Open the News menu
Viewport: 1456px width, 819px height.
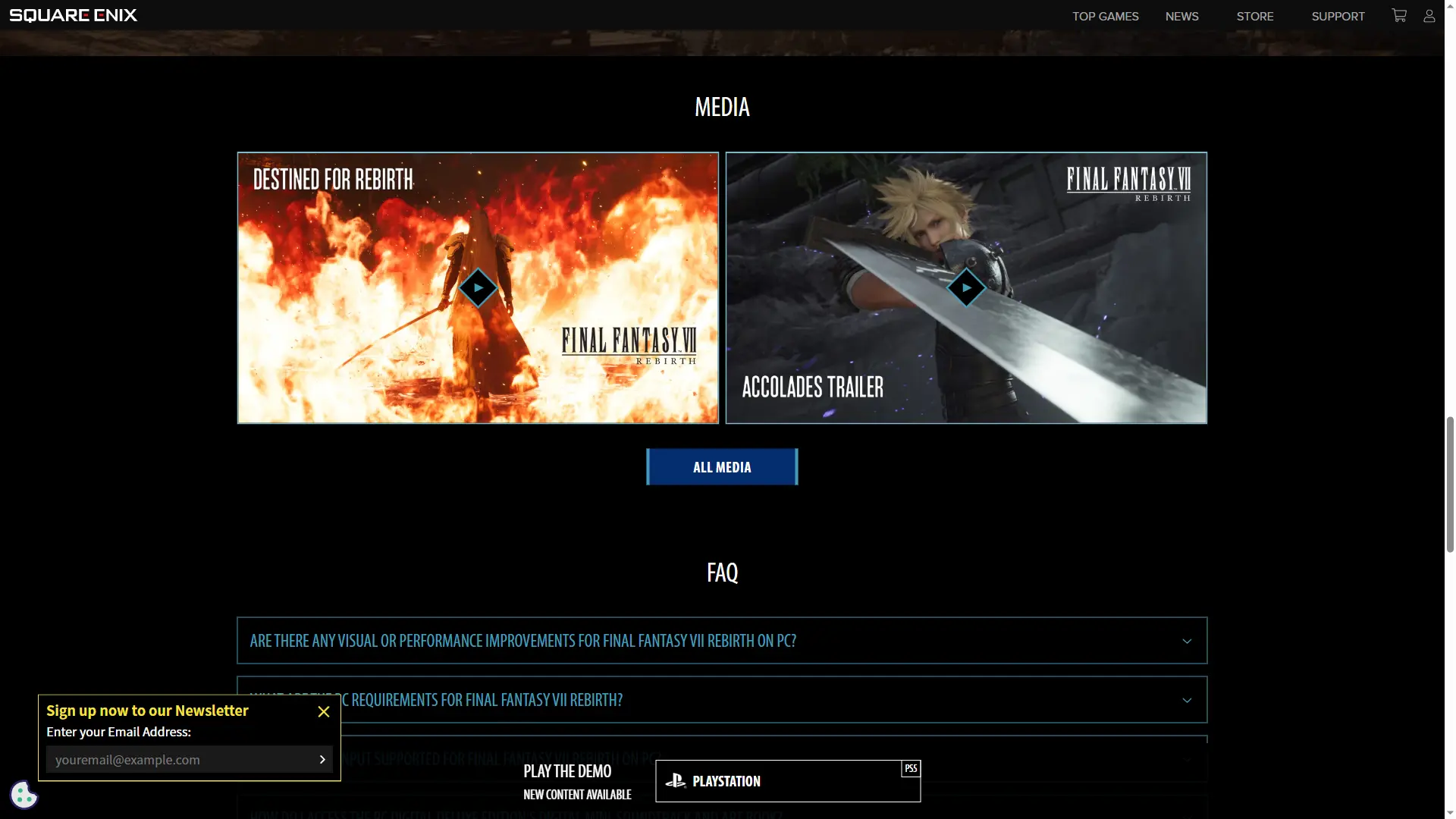[x=1181, y=16]
